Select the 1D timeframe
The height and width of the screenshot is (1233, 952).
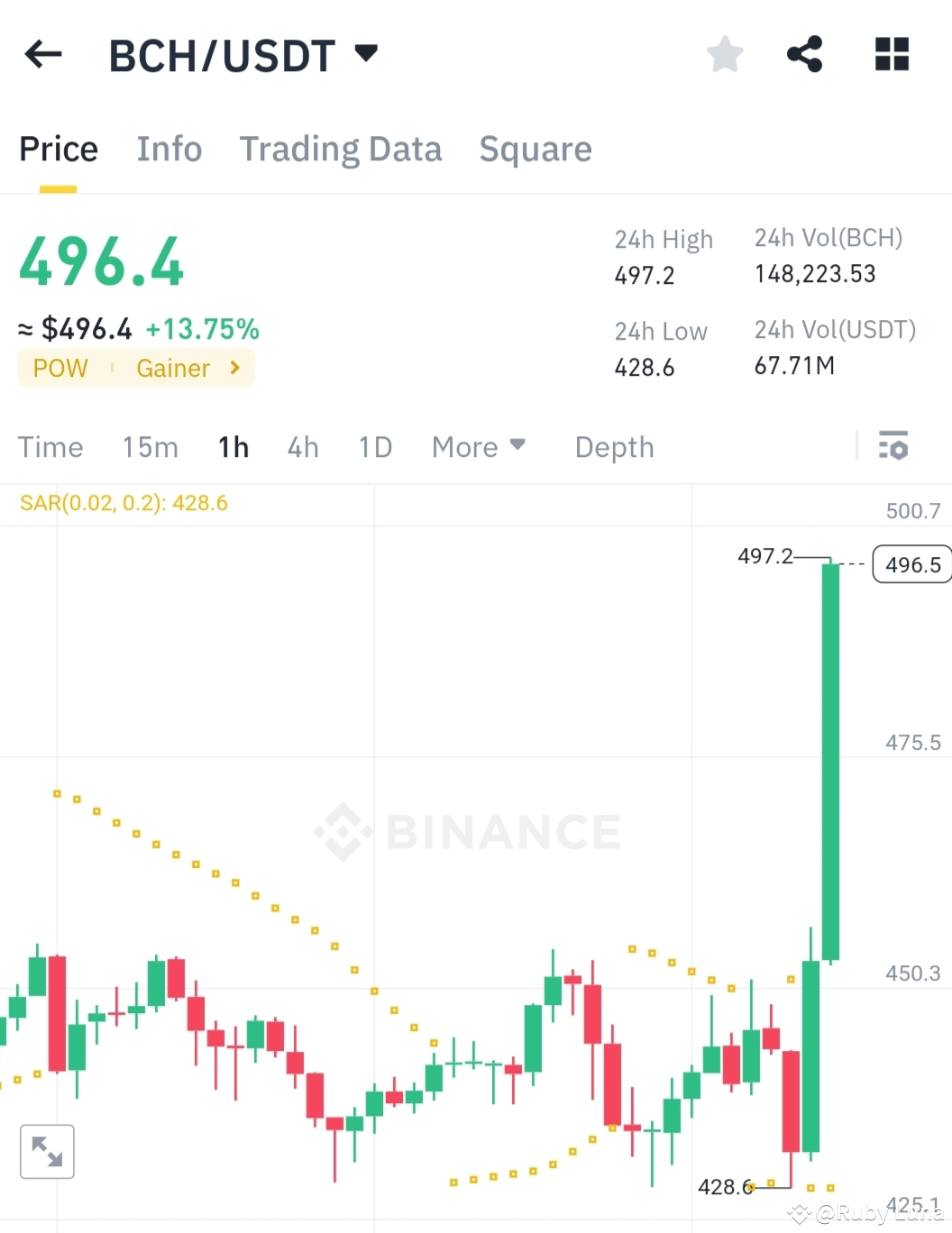click(x=374, y=447)
